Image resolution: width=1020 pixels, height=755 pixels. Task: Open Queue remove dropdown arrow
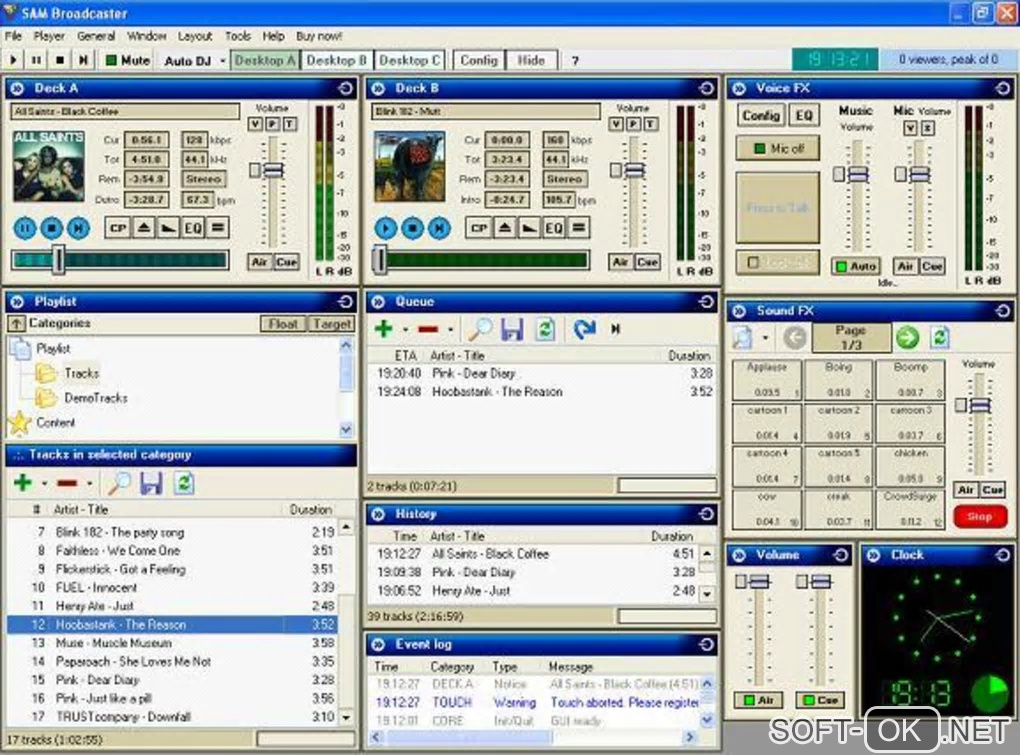(450, 330)
